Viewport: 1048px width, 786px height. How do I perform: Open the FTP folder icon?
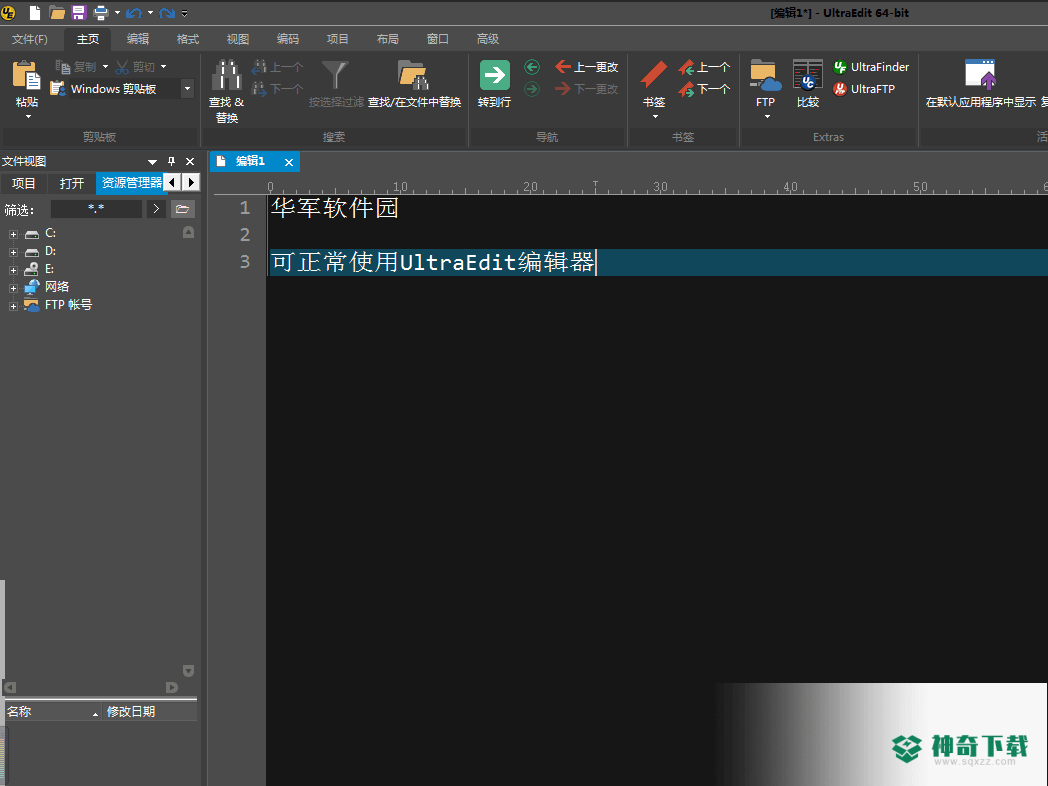(765, 75)
